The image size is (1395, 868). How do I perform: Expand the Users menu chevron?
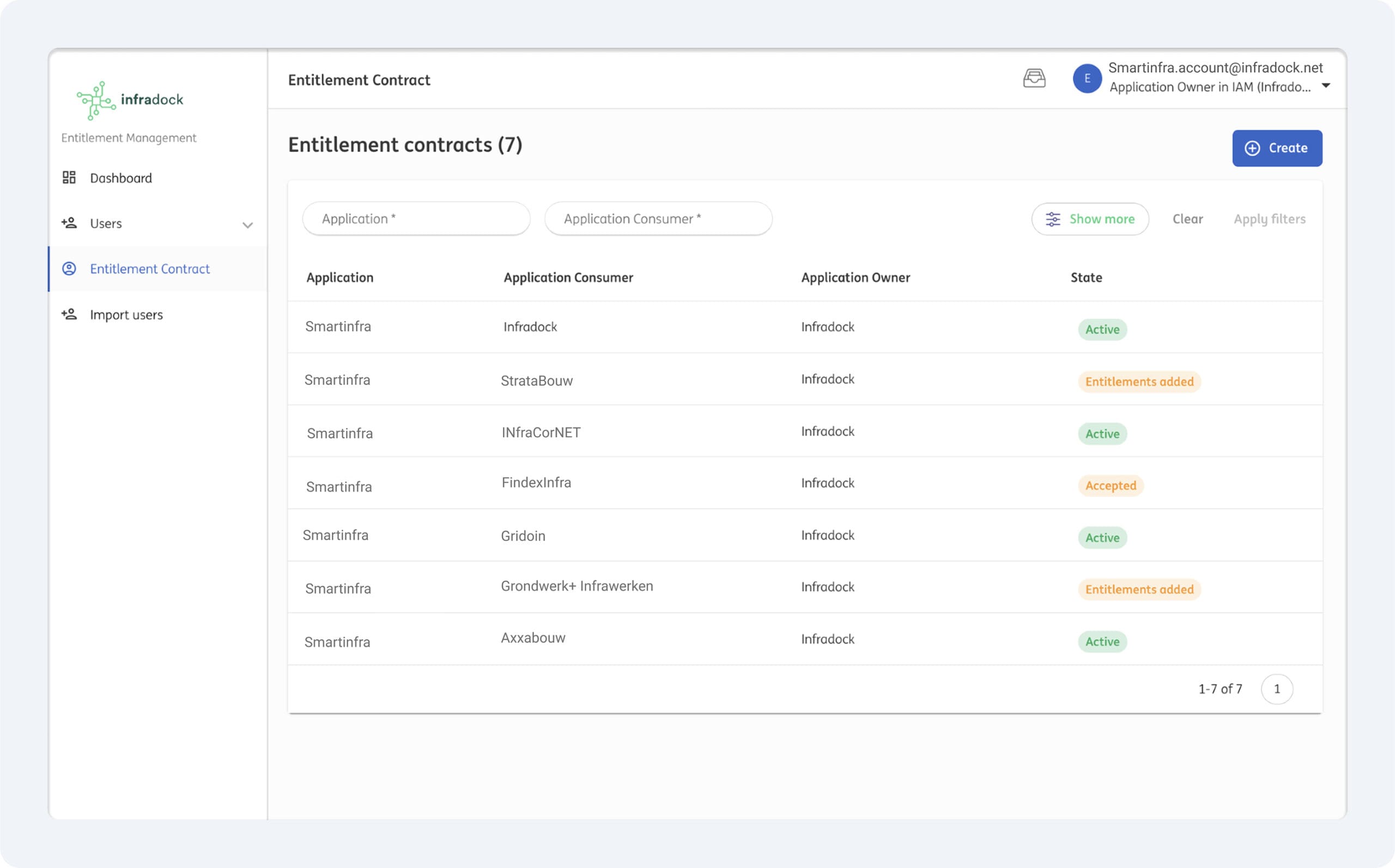point(247,225)
